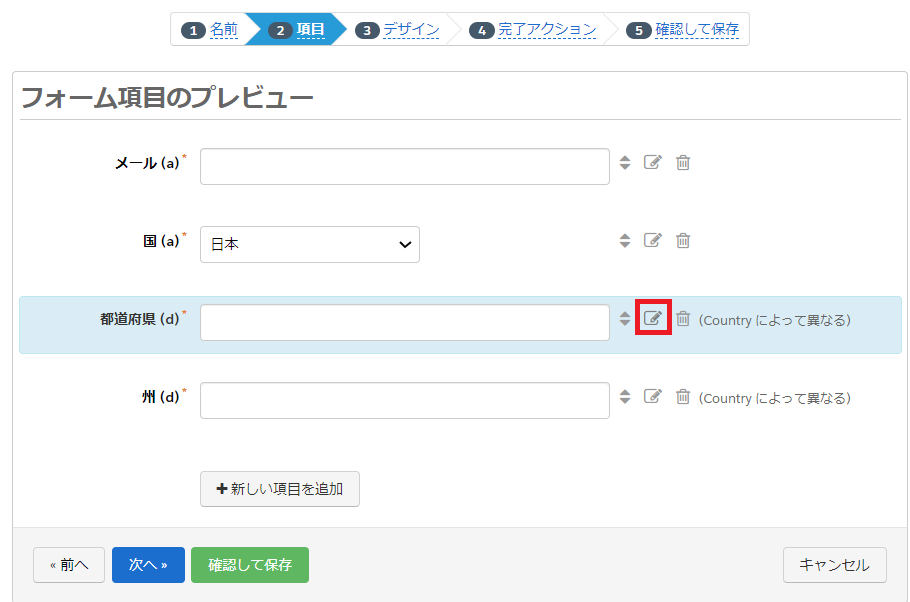Reorder the 州 (d) field handle

[x=624, y=396]
